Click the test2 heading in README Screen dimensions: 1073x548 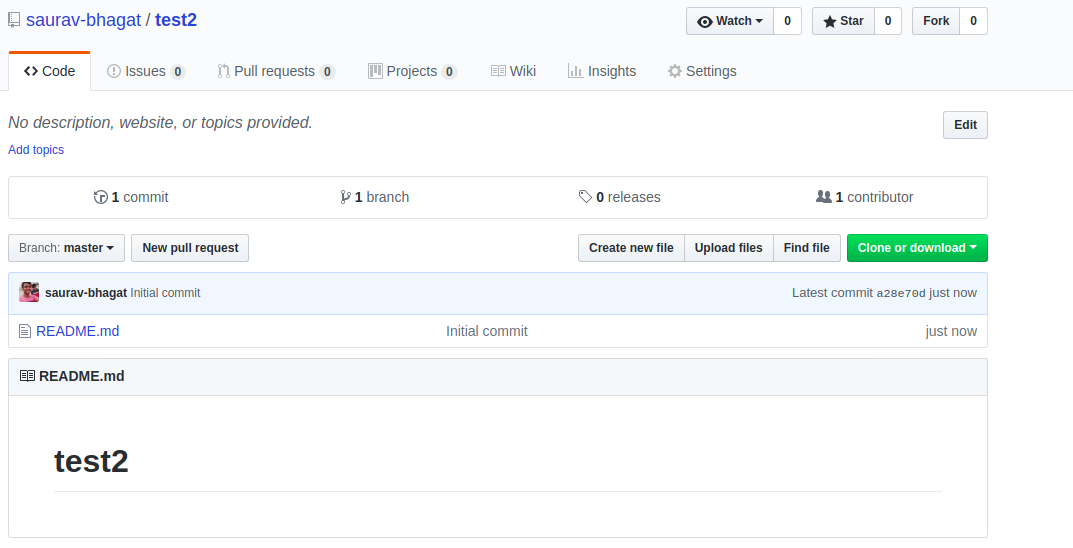tap(91, 461)
